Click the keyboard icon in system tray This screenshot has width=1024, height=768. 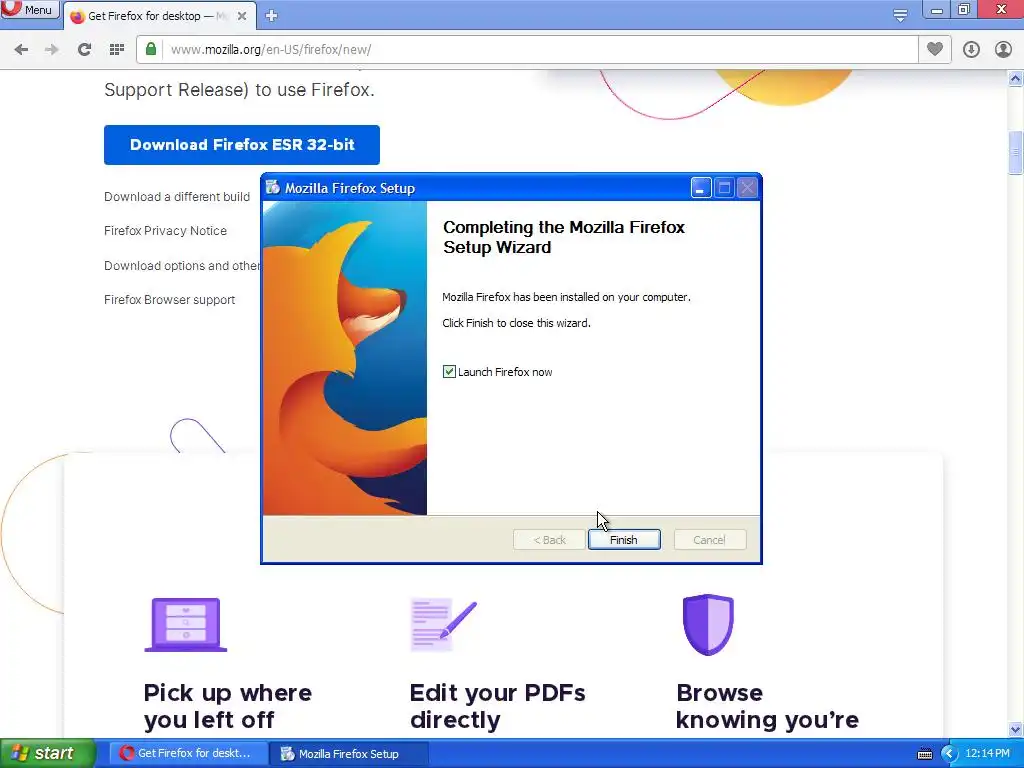click(x=925, y=754)
